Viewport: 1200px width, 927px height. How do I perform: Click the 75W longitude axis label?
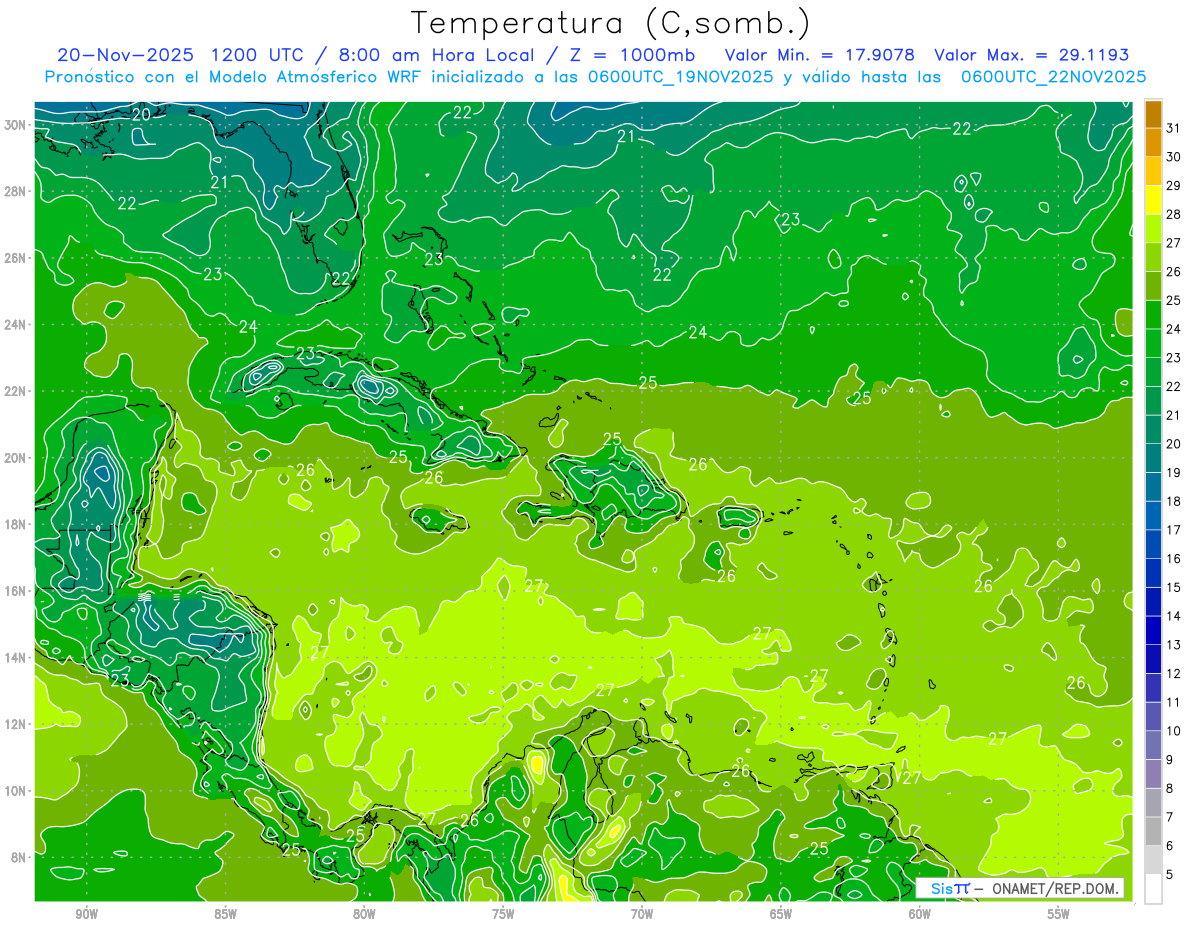point(503,913)
